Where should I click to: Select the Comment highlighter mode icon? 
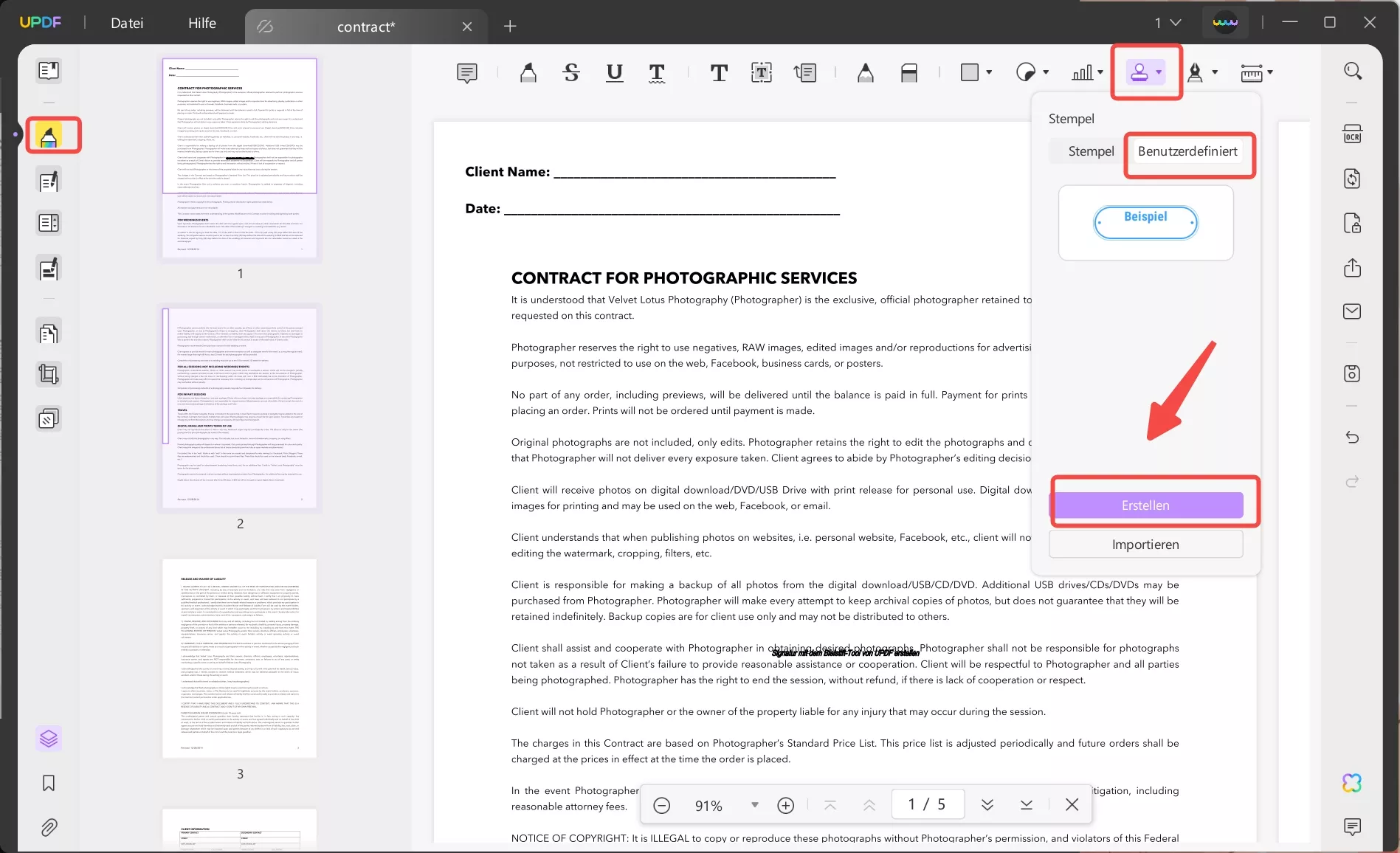click(49, 137)
